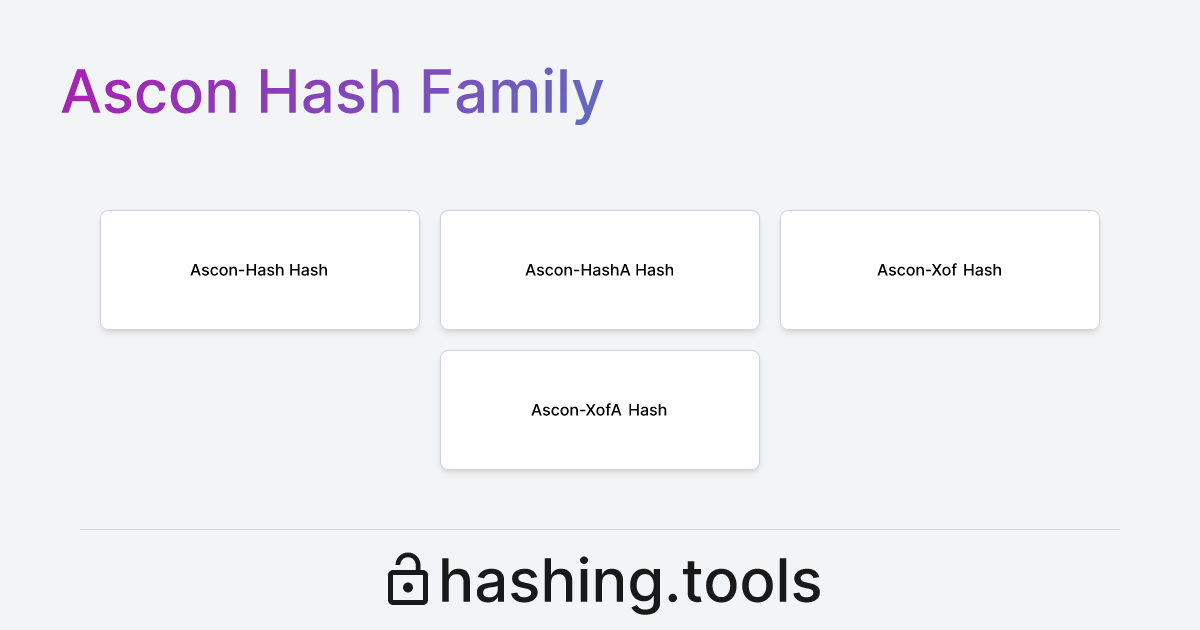
Task: Click the Ascon-Hash Hash label text
Action: pos(260,270)
